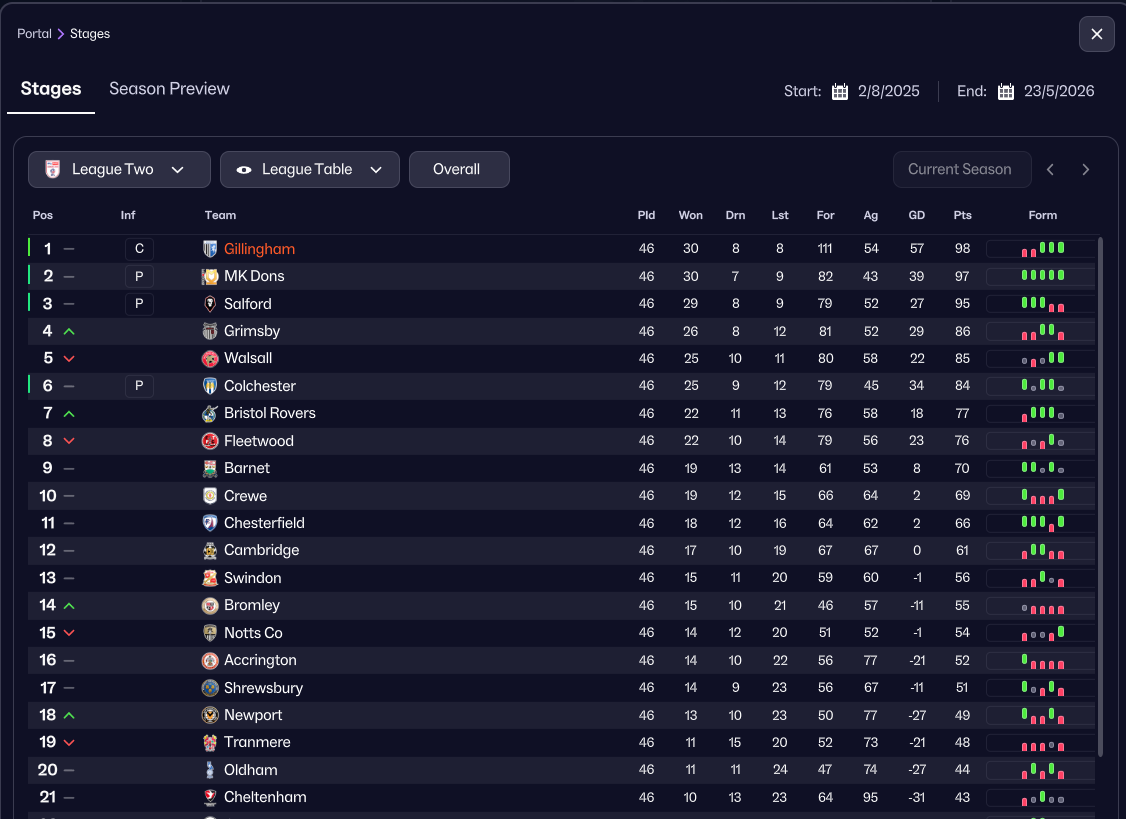Click the MK Dons club badge

tap(210, 276)
